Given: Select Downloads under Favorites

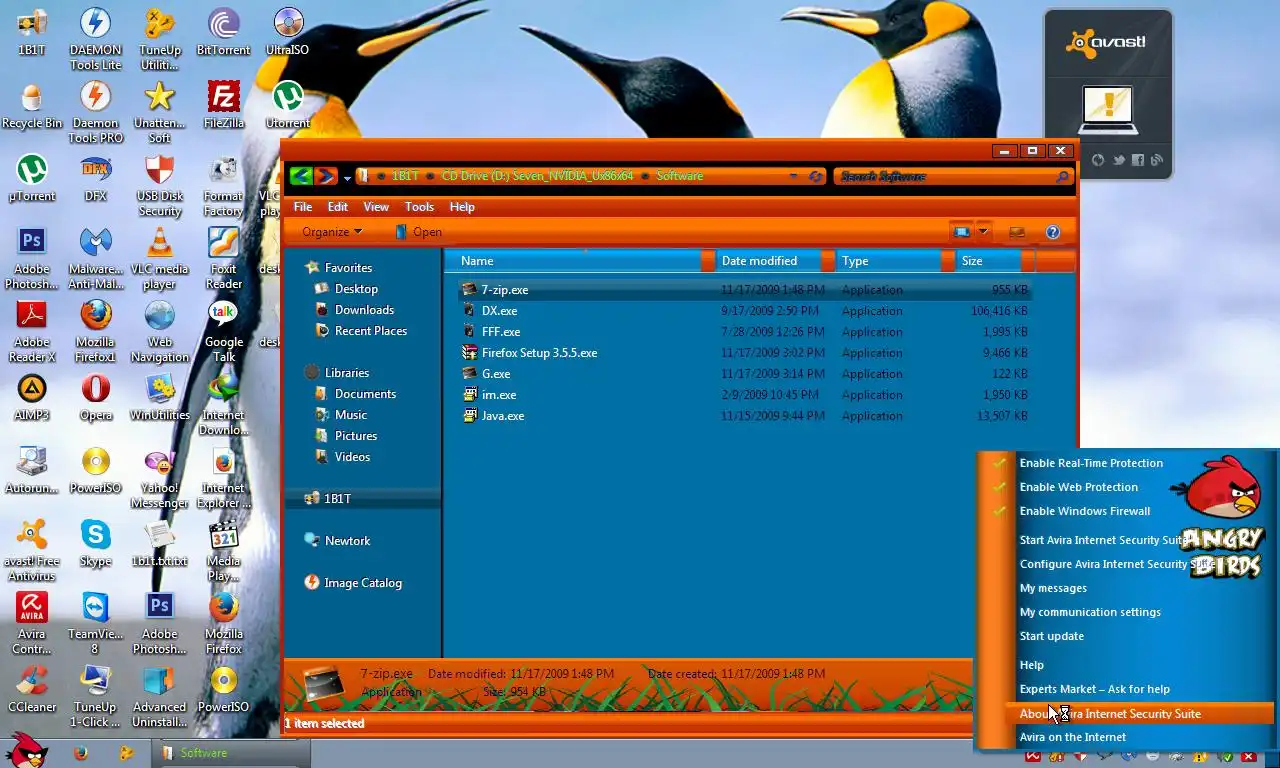Looking at the screenshot, I should (x=364, y=310).
